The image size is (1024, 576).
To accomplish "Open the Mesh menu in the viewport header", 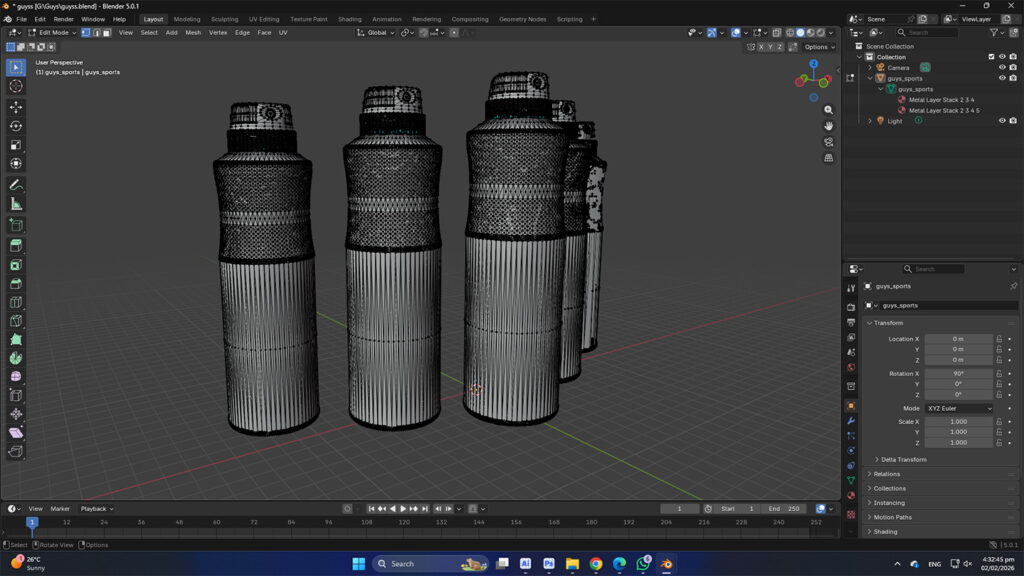I will pos(192,33).
